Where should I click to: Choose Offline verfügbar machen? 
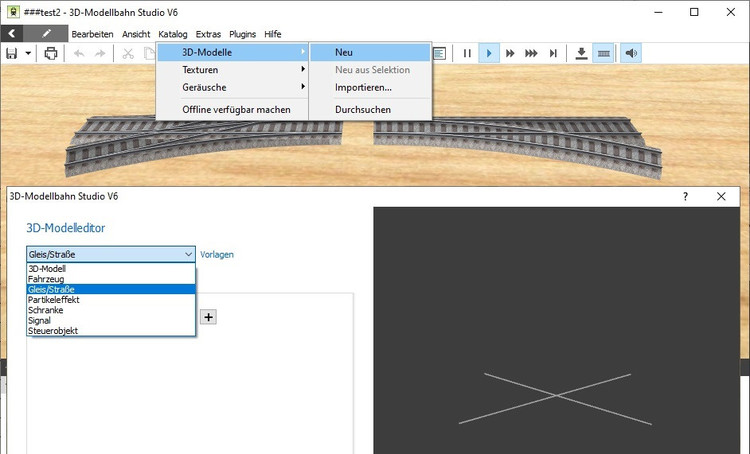232,110
